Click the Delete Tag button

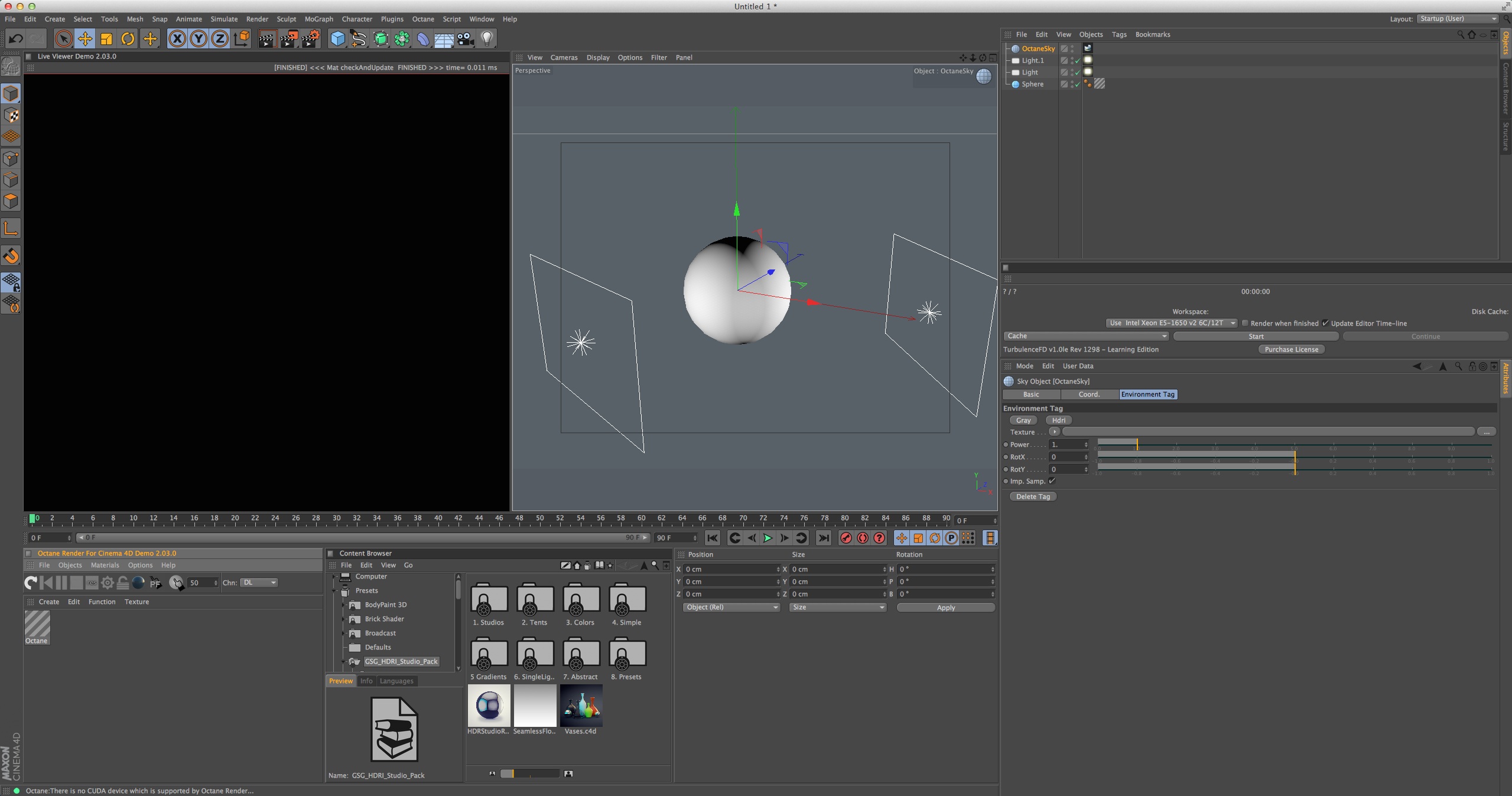click(1033, 496)
